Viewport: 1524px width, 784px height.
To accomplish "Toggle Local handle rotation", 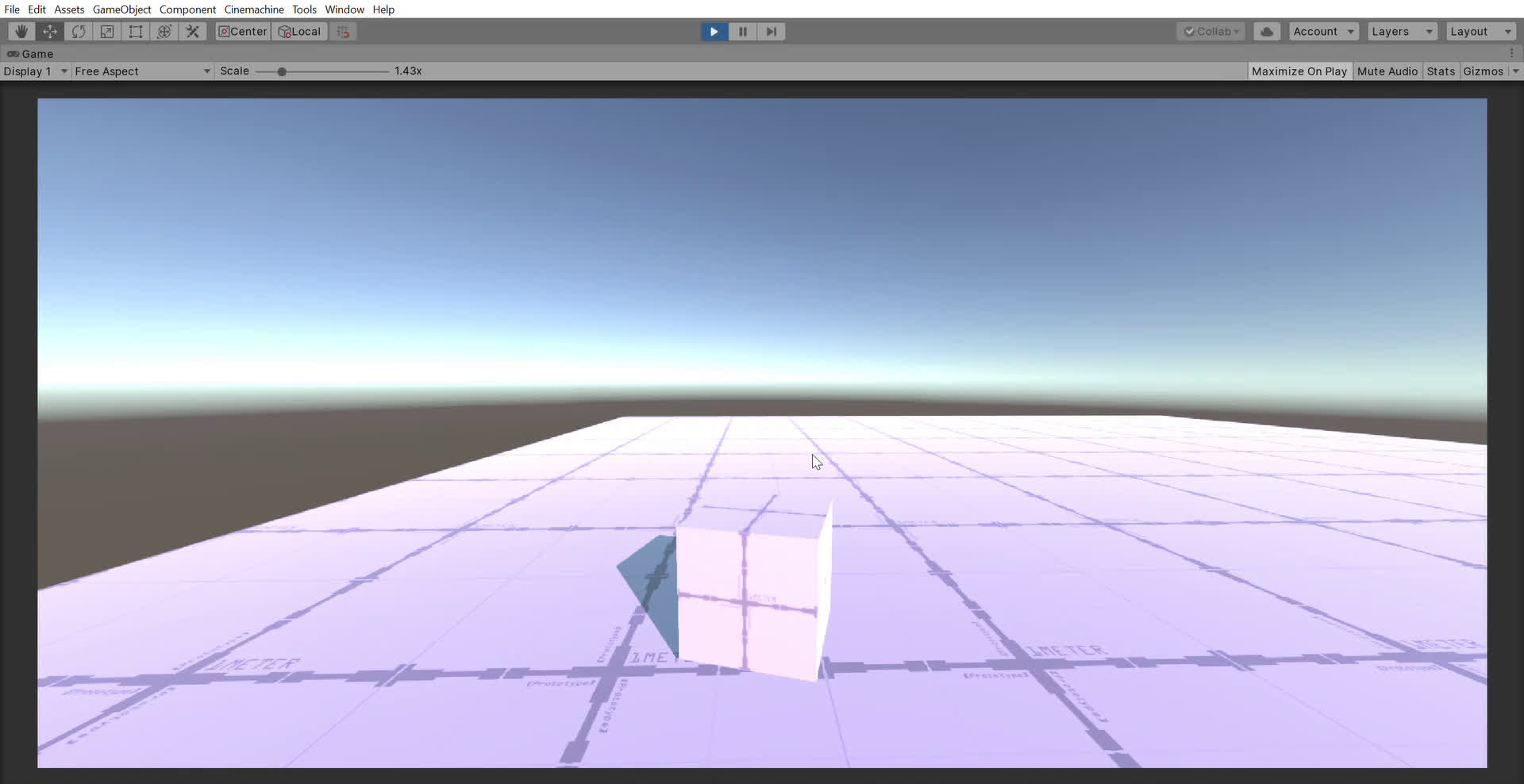I will coord(300,32).
